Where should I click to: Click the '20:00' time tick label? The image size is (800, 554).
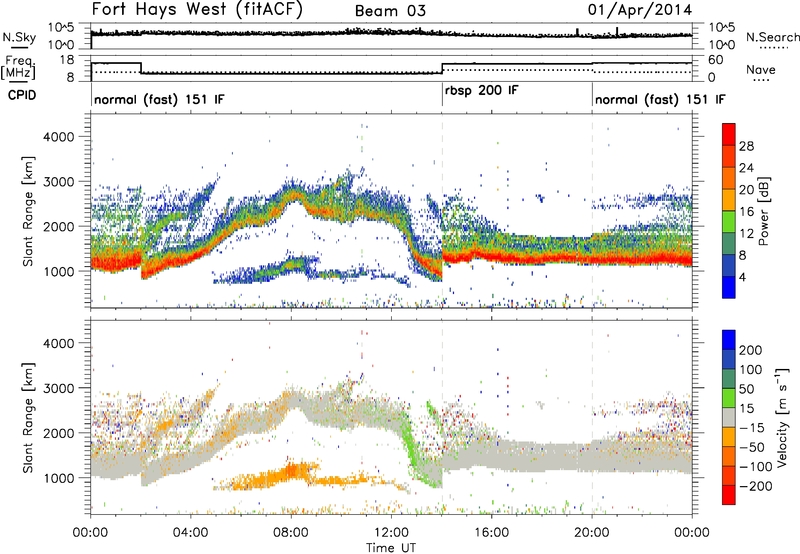pyautogui.click(x=591, y=533)
